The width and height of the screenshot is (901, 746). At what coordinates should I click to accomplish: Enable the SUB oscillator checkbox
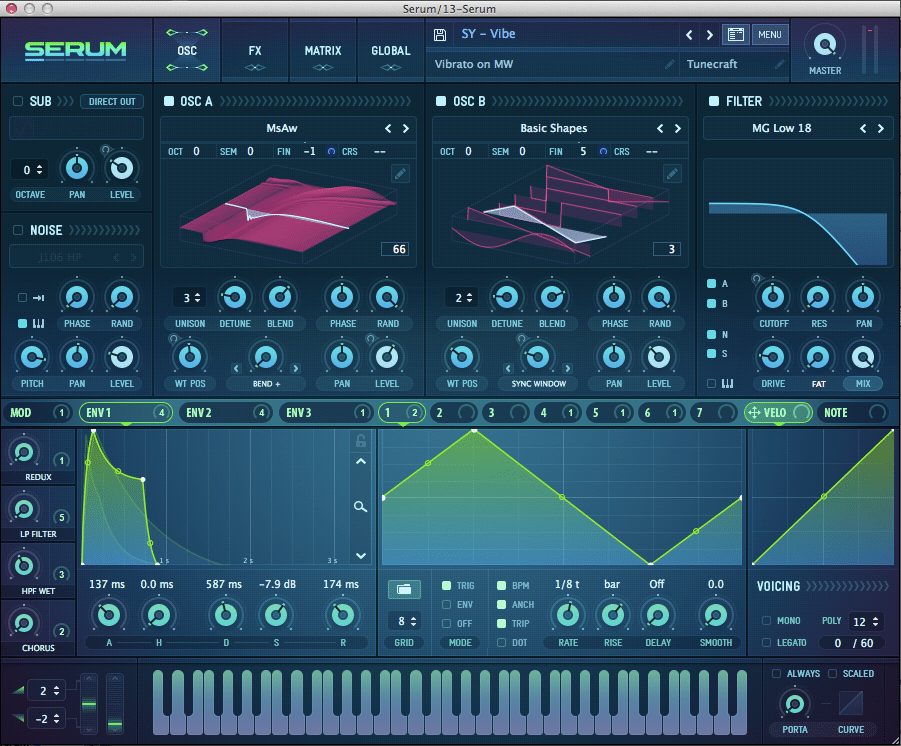pyautogui.click(x=18, y=101)
